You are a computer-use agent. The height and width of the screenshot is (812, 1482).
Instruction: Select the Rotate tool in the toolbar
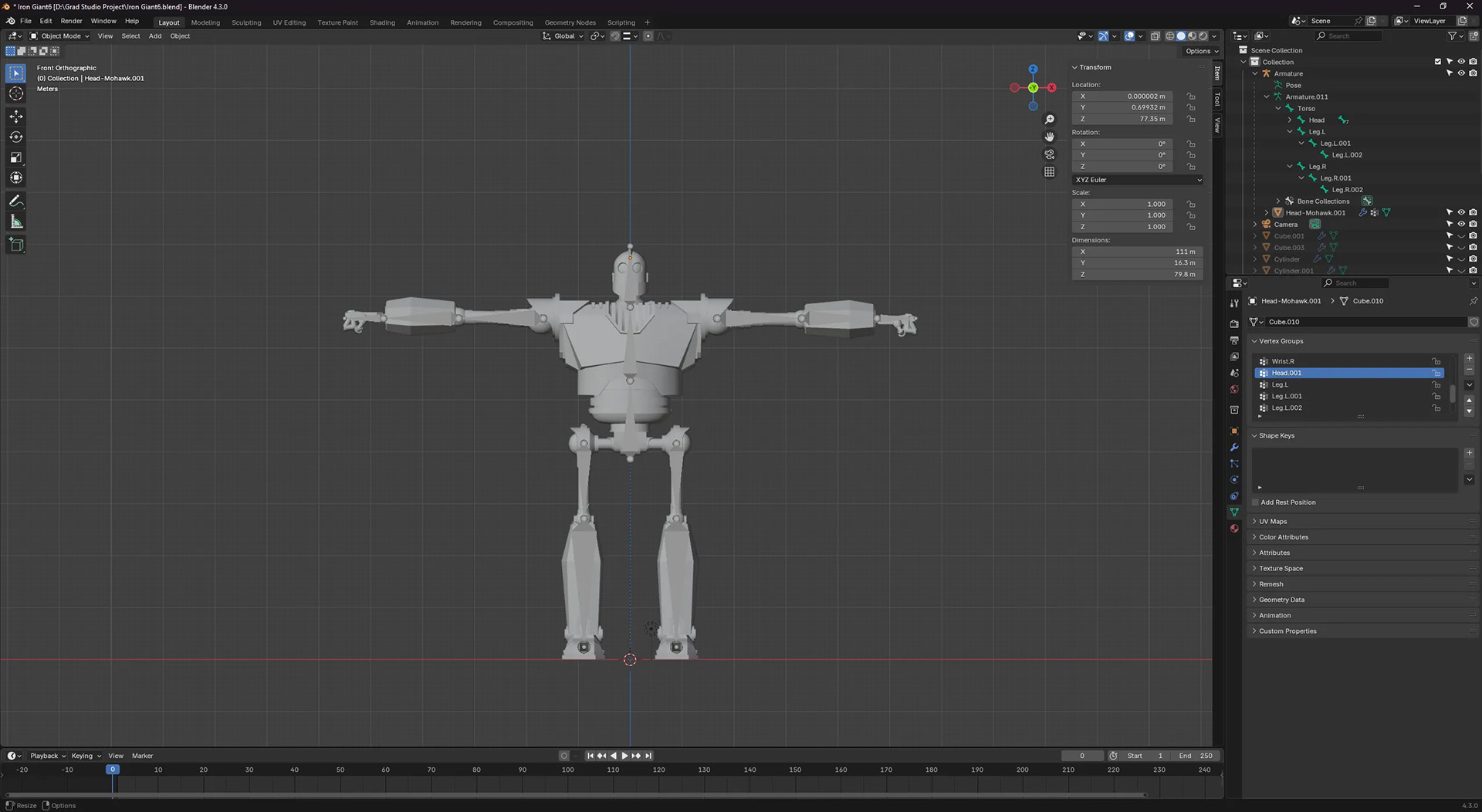16,137
